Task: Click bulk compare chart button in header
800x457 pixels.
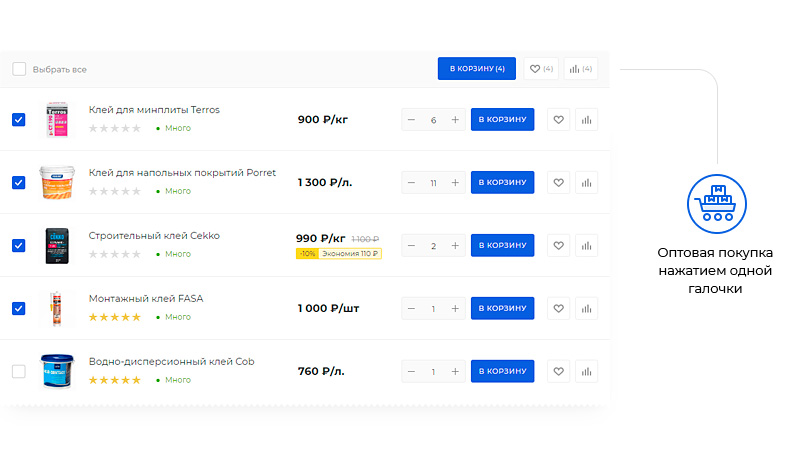Action: [x=580, y=69]
